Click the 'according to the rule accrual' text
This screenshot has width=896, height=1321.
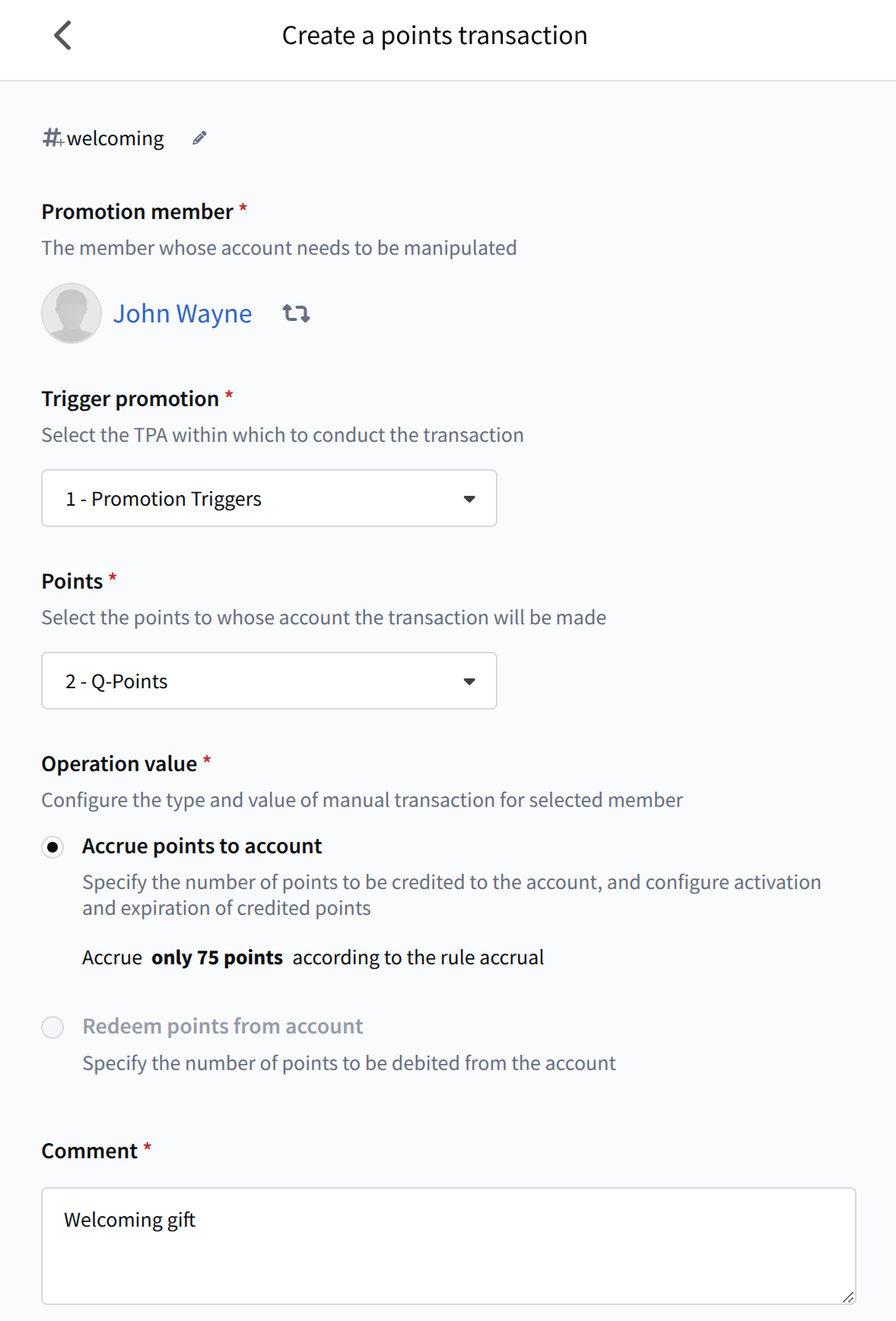(x=418, y=957)
